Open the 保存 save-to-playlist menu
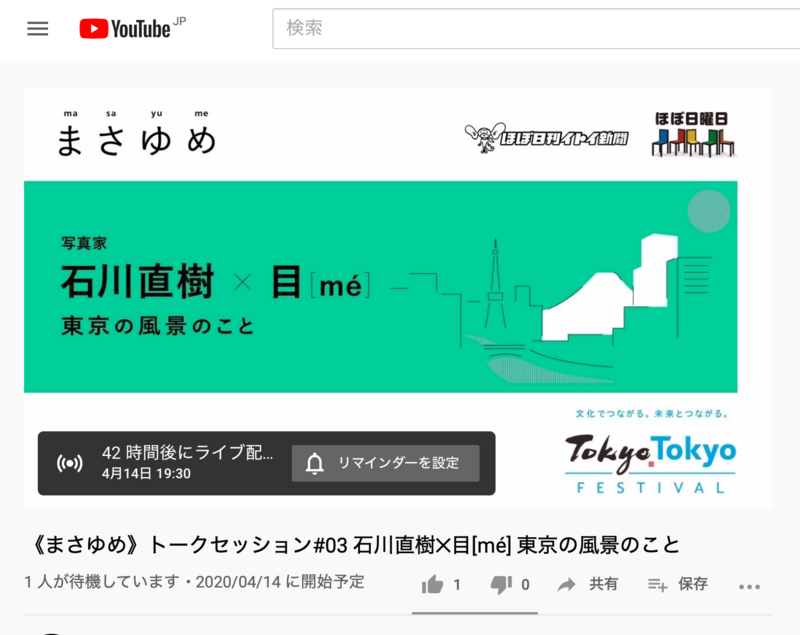The height and width of the screenshot is (635, 800). 657,585
